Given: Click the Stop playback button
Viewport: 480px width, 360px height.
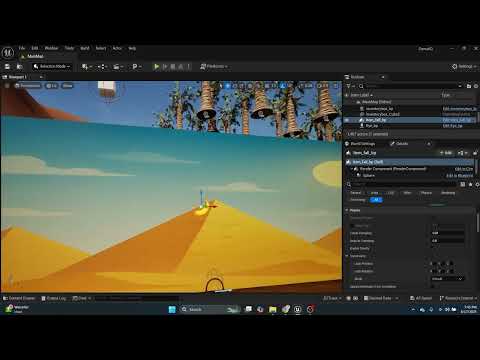Looking at the screenshot, I should click(x=173, y=67).
